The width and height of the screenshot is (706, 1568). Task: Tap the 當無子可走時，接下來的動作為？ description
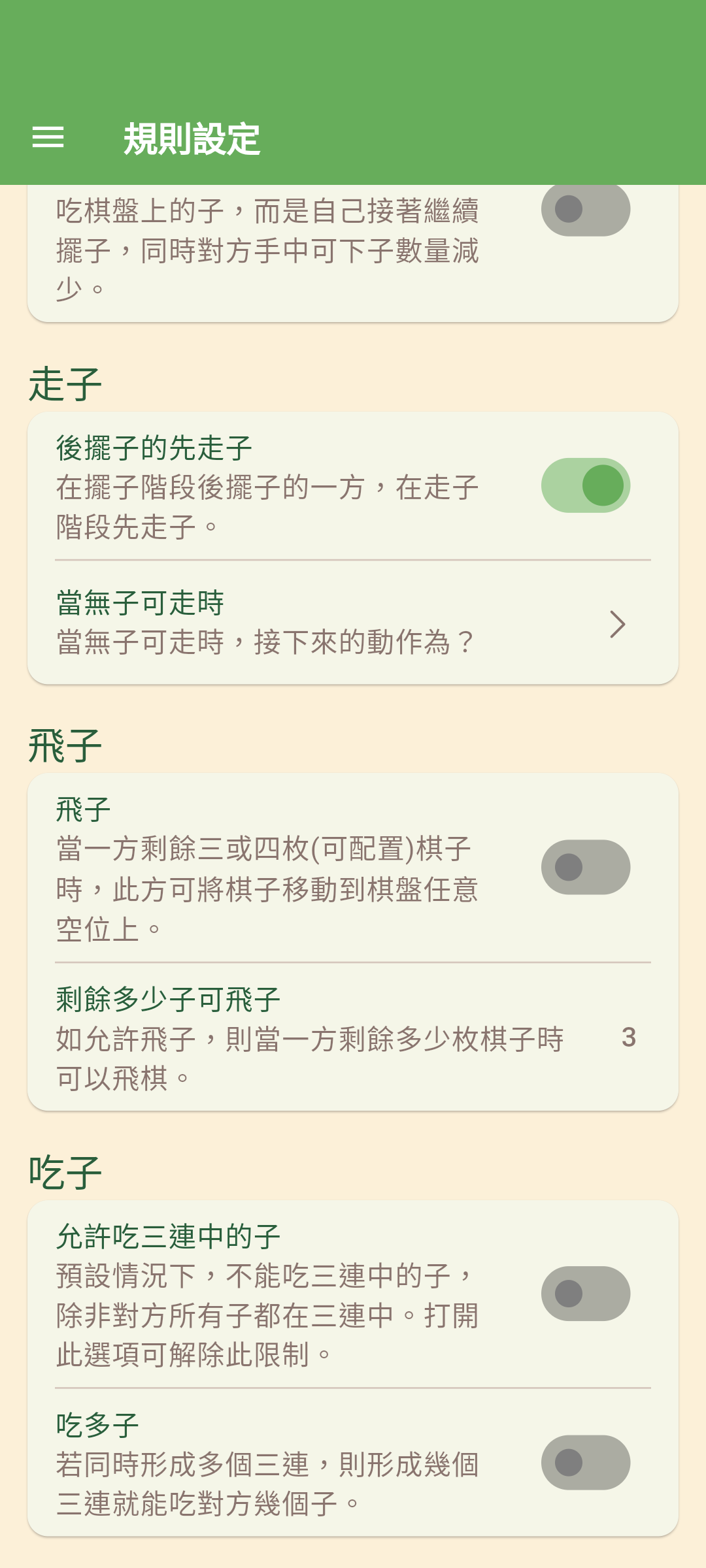click(x=265, y=642)
